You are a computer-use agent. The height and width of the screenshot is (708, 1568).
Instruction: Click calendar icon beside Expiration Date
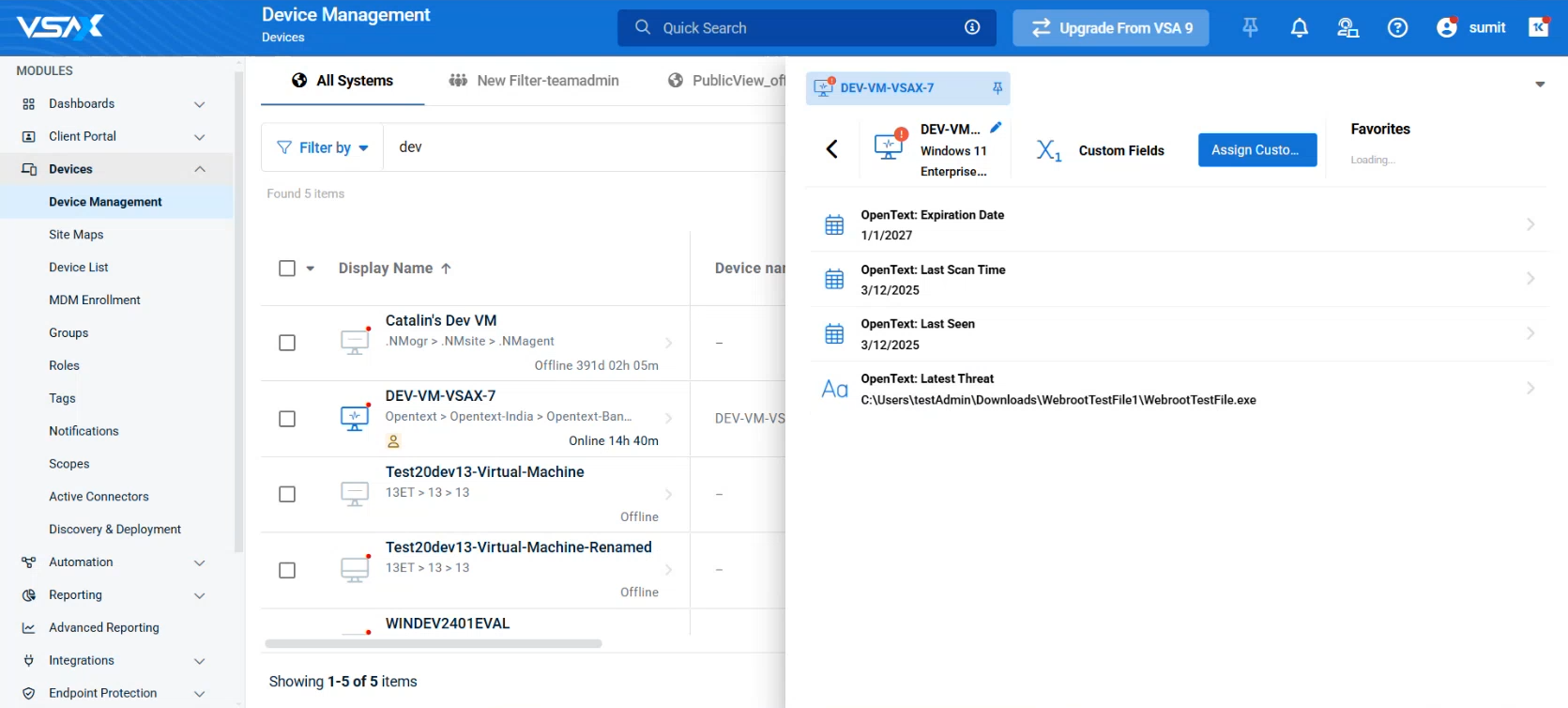click(834, 224)
